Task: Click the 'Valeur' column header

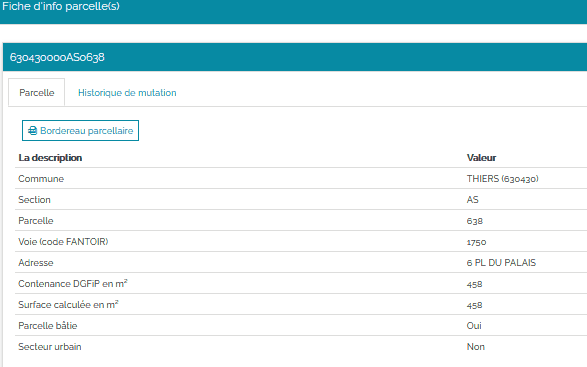Action: (x=481, y=158)
